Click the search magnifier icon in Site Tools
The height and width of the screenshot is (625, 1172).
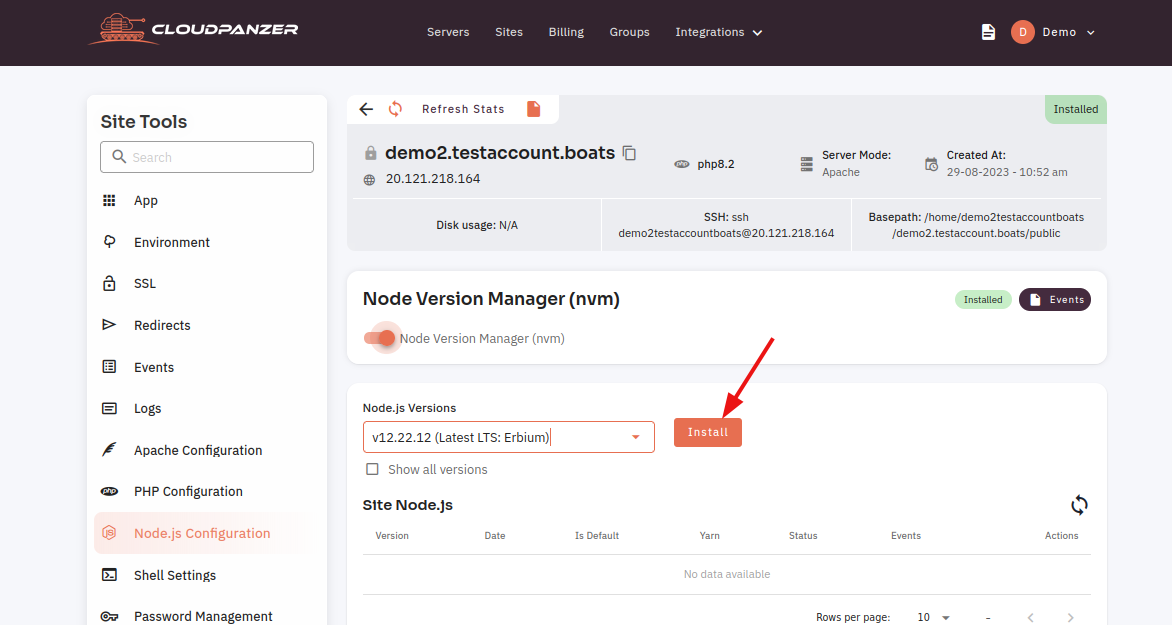click(x=119, y=157)
